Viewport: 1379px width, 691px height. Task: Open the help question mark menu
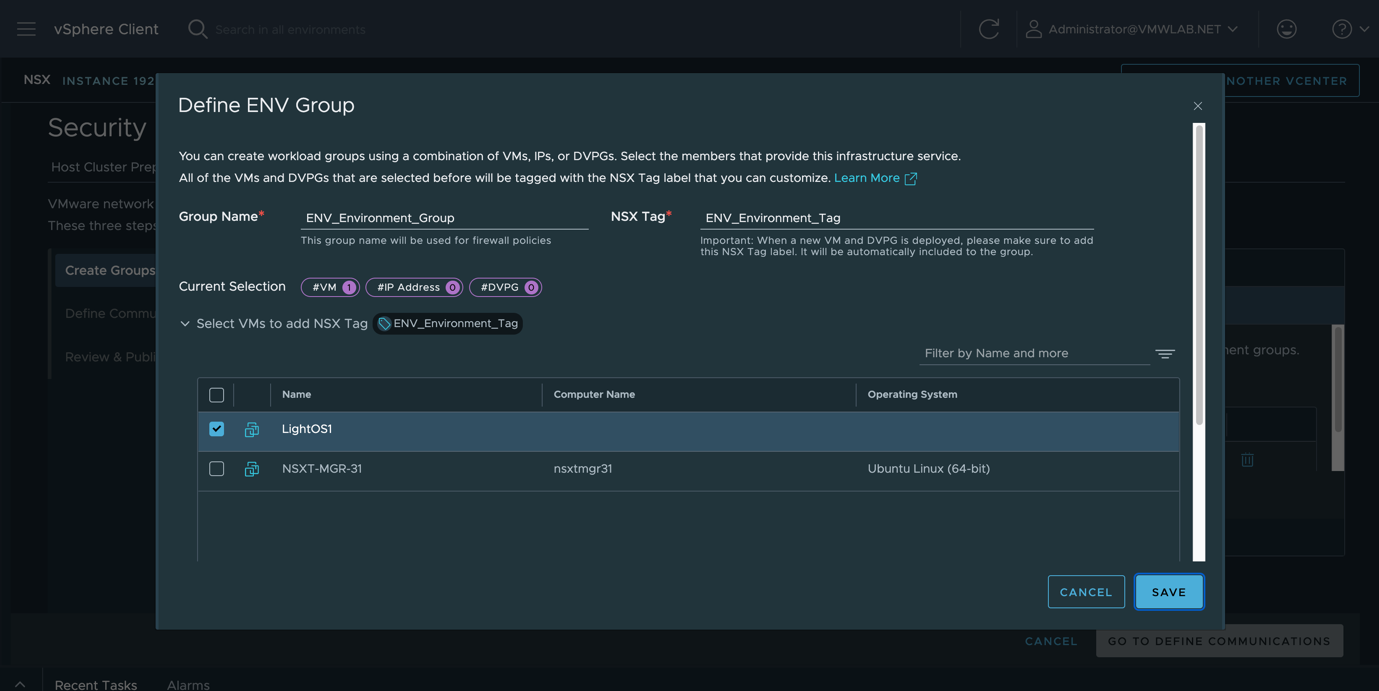pyautogui.click(x=1350, y=29)
